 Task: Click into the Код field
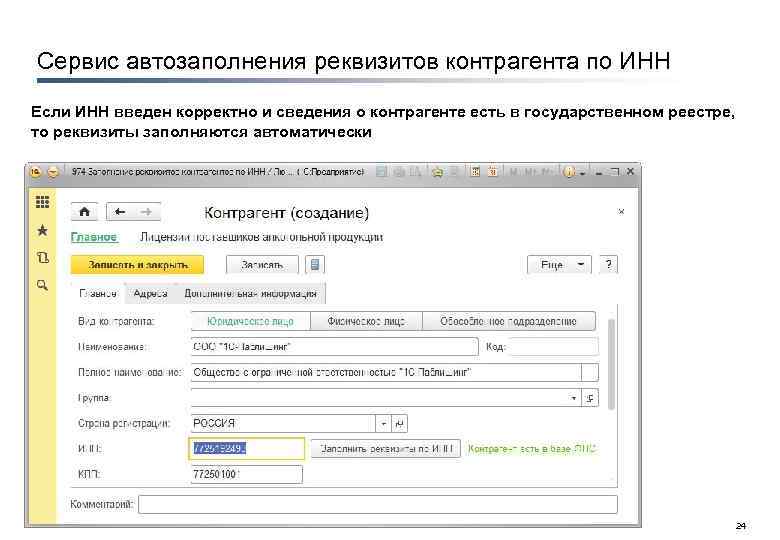pos(554,347)
